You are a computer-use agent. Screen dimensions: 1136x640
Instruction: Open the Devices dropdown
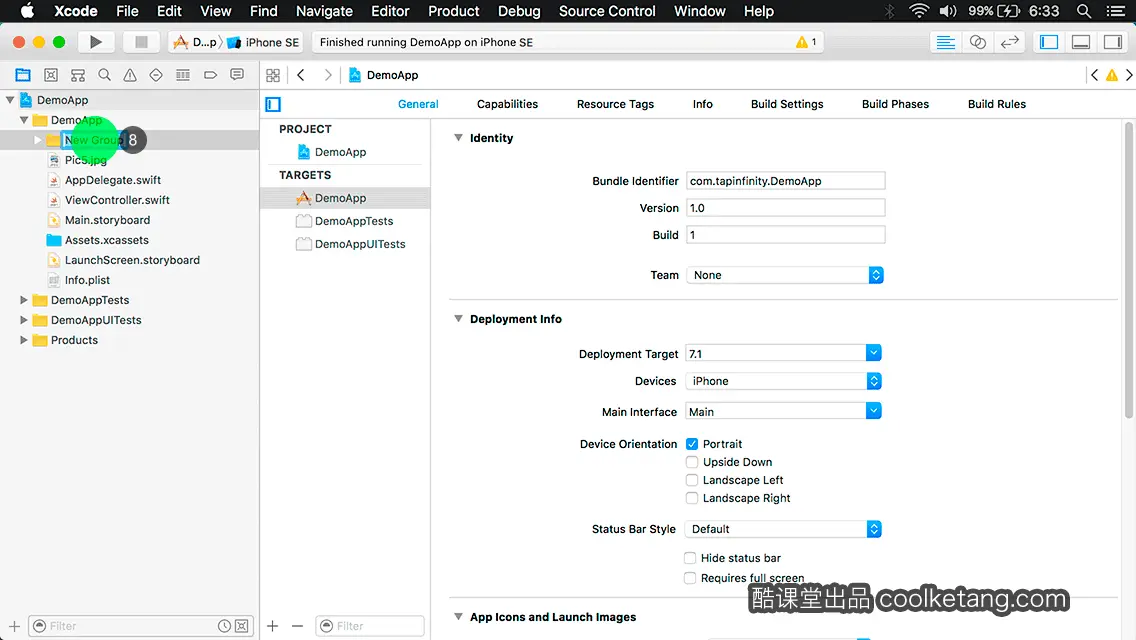point(783,381)
